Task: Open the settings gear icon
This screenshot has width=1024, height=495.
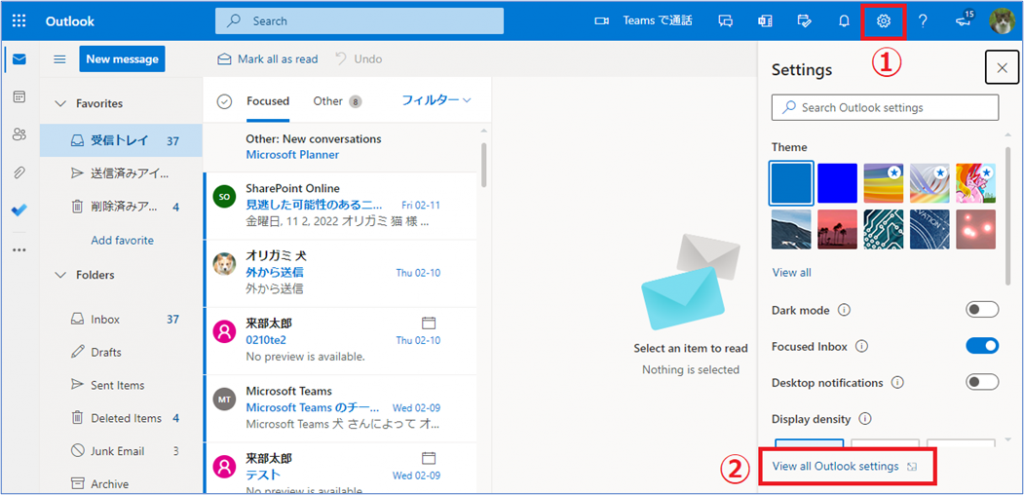Action: pos(883,21)
